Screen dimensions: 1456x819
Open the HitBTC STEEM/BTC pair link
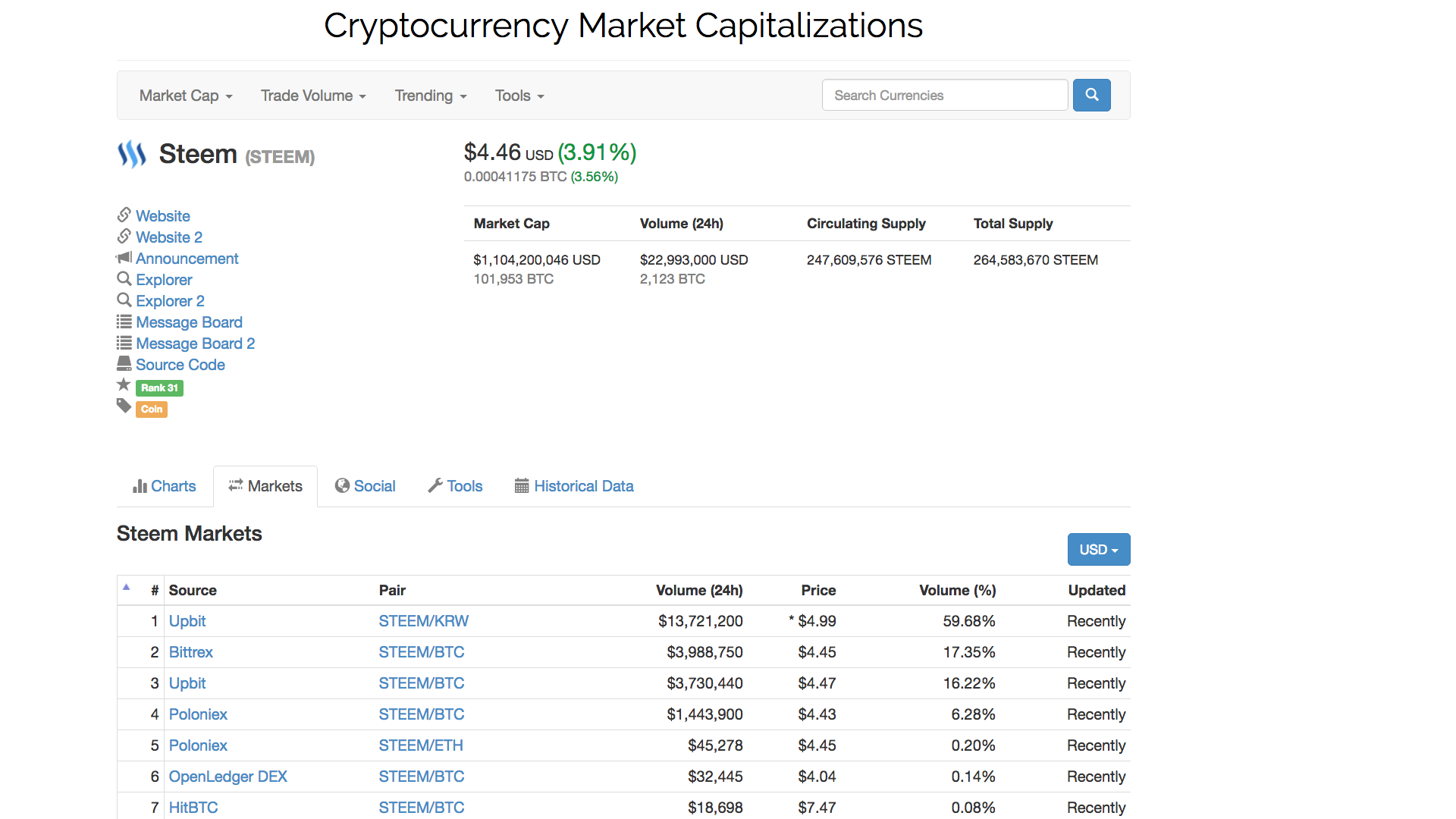pos(422,808)
